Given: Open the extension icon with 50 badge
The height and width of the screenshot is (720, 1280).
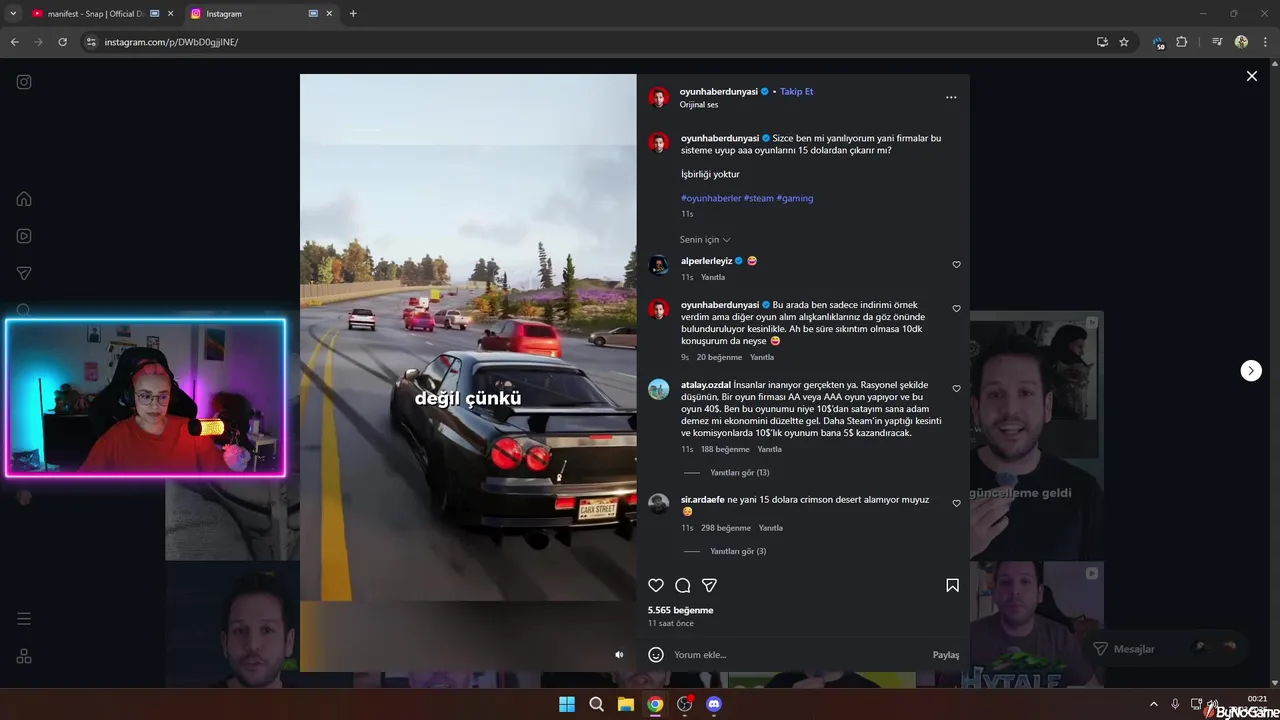Looking at the screenshot, I should click(x=1158, y=42).
